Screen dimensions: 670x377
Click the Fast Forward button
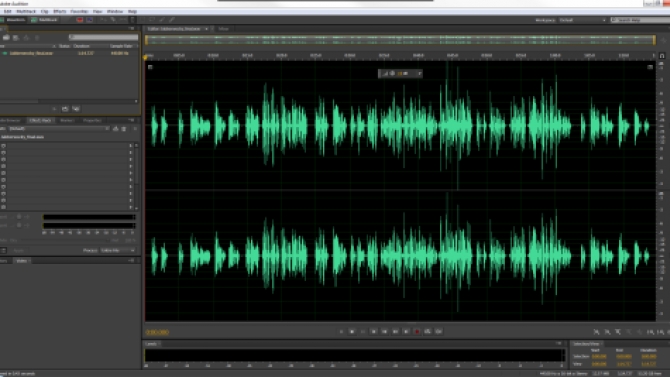[x=395, y=332]
